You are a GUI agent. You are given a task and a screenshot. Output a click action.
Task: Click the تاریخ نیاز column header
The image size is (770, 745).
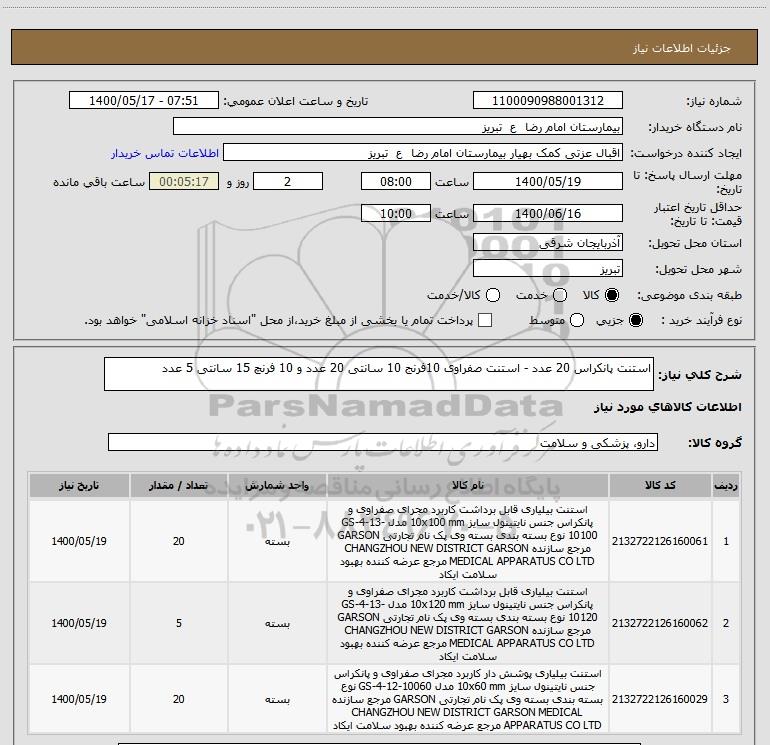[79, 486]
